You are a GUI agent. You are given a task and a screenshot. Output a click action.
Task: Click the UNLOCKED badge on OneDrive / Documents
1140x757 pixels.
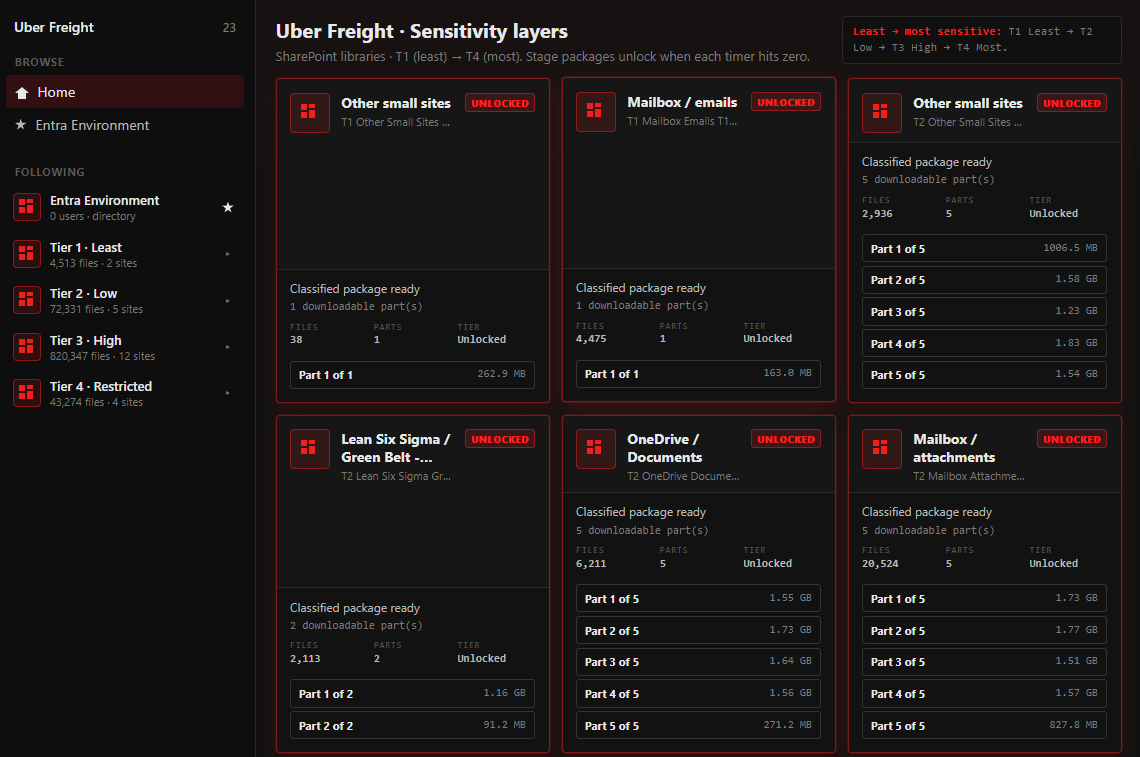pos(786,439)
